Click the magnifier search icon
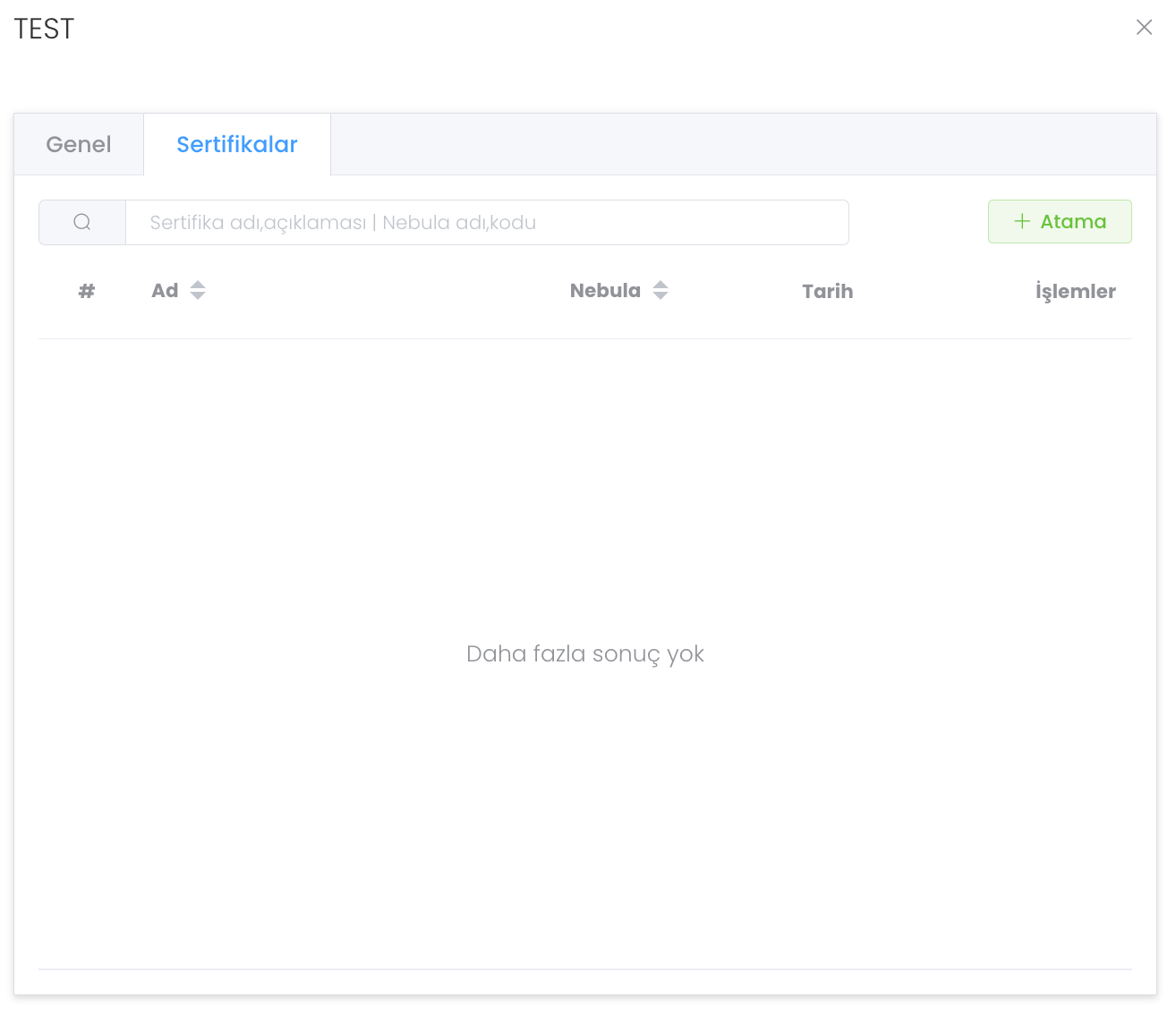 82,222
